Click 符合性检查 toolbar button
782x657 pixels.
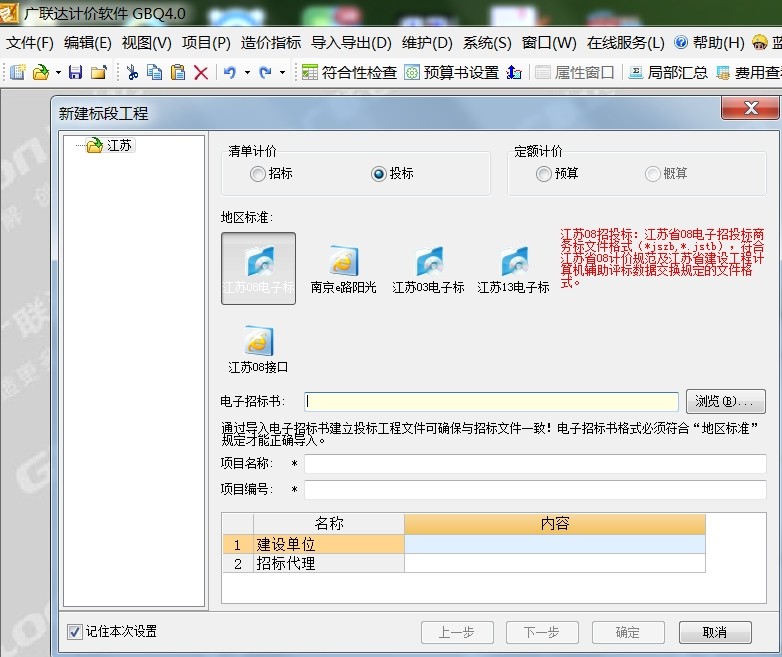(349, 72)
